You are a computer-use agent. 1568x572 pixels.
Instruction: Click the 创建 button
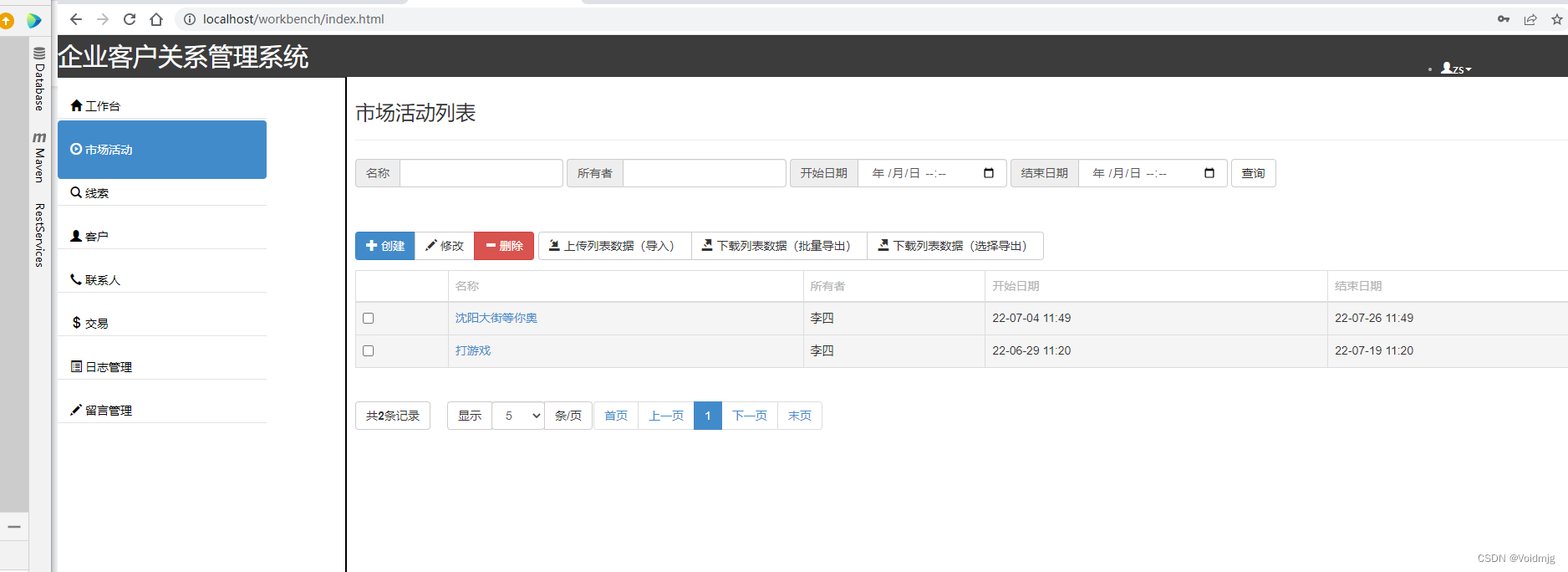point(385,246)
